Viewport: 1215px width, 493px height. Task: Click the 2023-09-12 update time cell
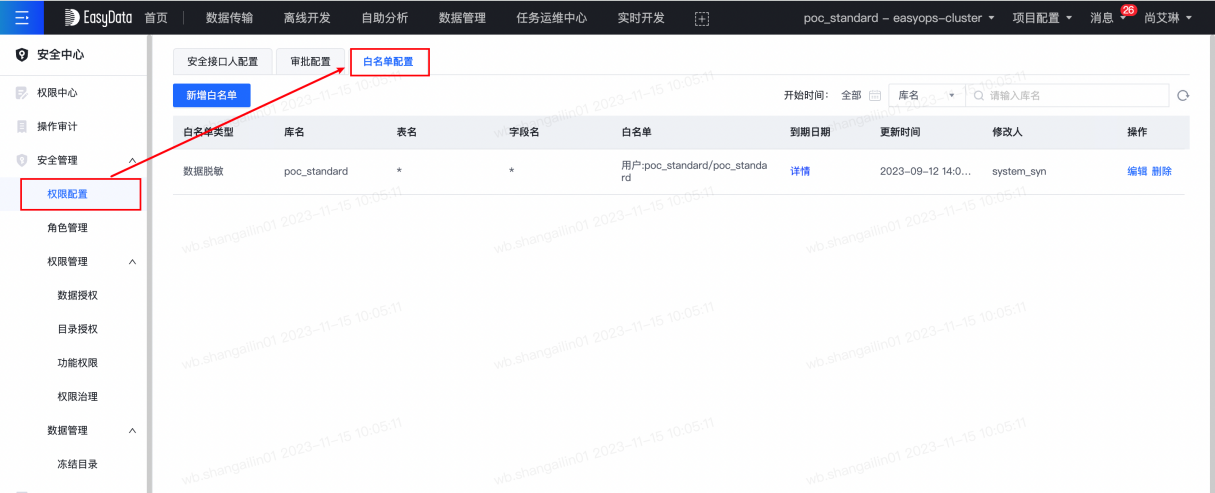tap(925, 171)
